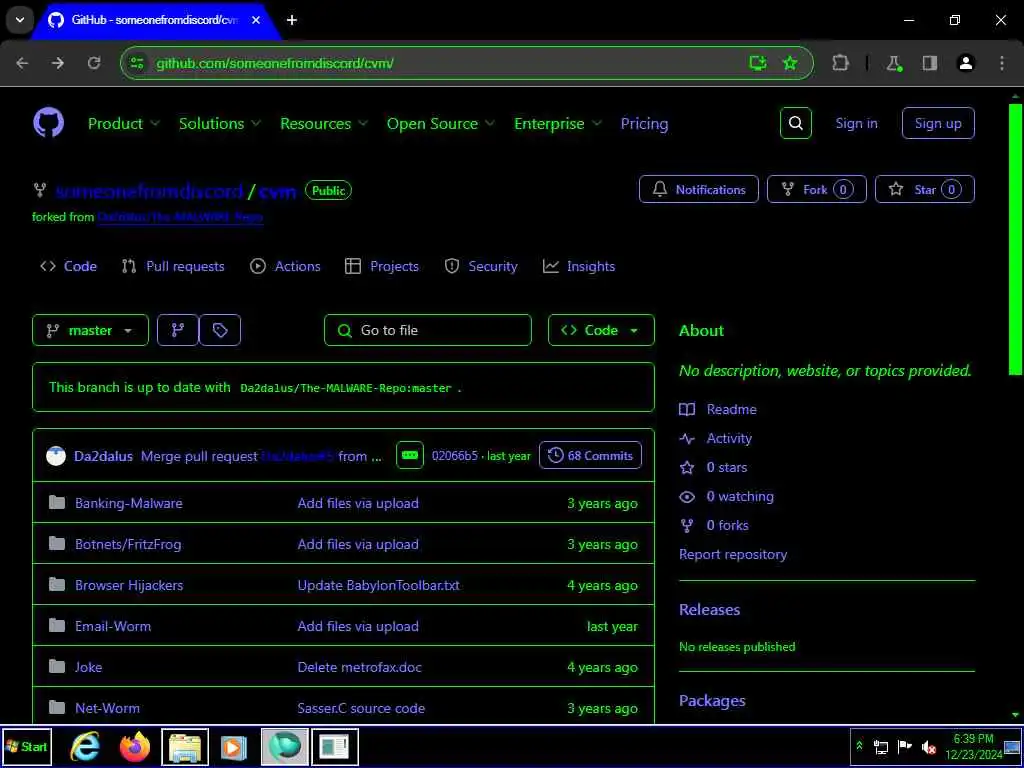Open the master branch dropdown
The width and height of the screenshot is (1024, 768).
click(90, 330)
